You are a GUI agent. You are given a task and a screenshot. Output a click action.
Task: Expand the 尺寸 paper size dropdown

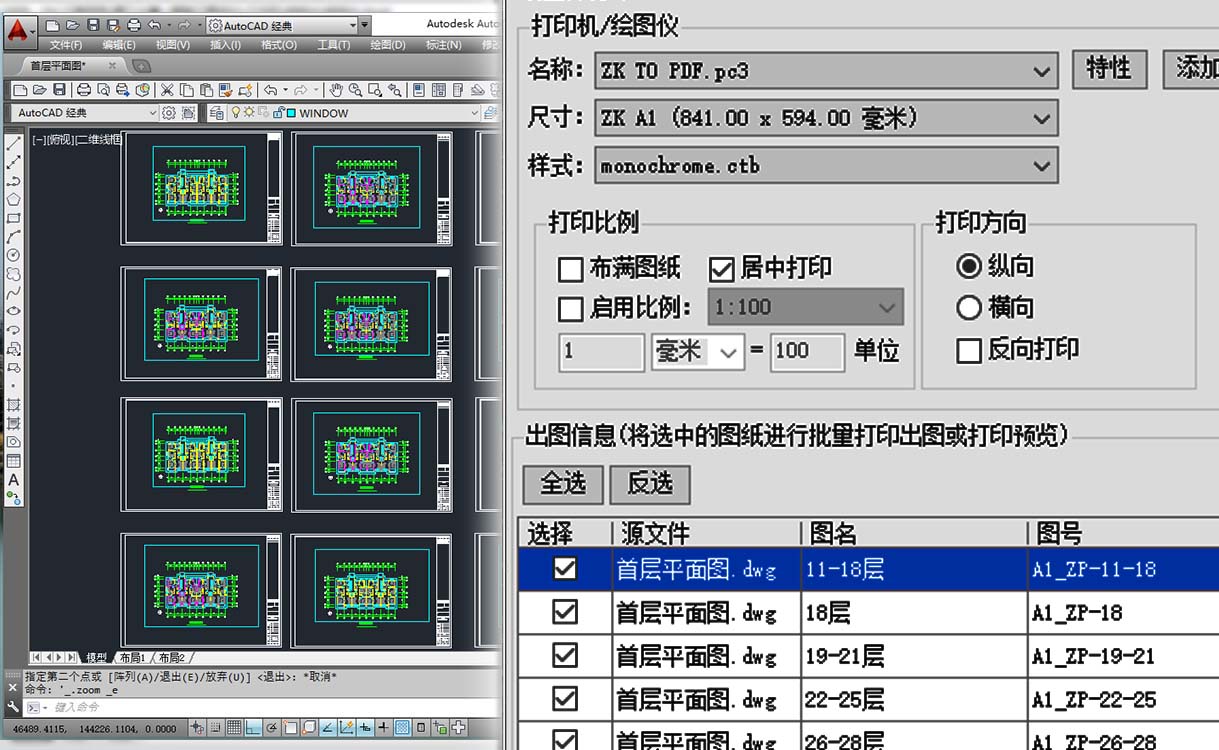coord(1041,119)
